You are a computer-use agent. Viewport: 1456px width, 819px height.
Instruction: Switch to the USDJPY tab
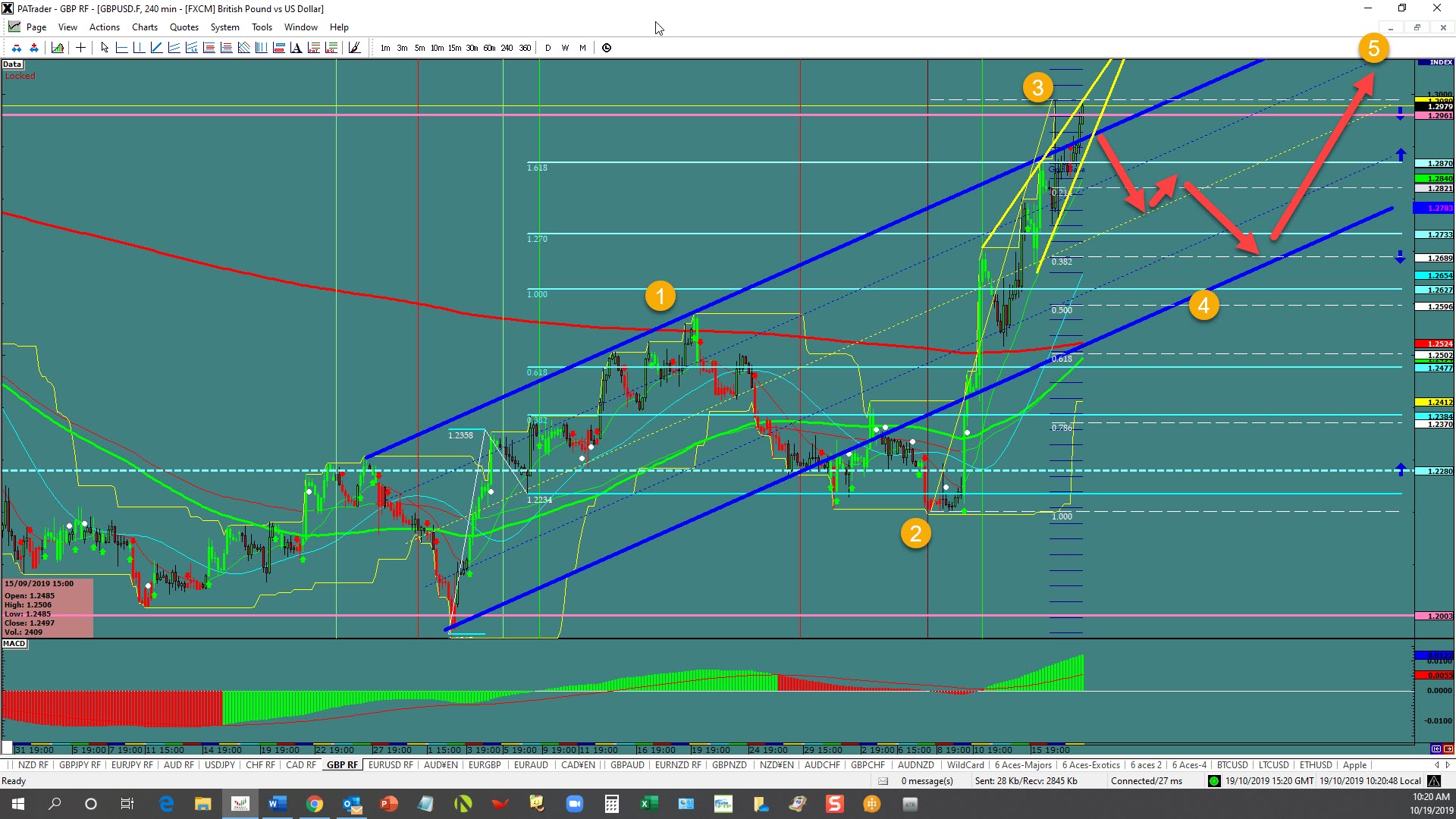click(220, 765)
